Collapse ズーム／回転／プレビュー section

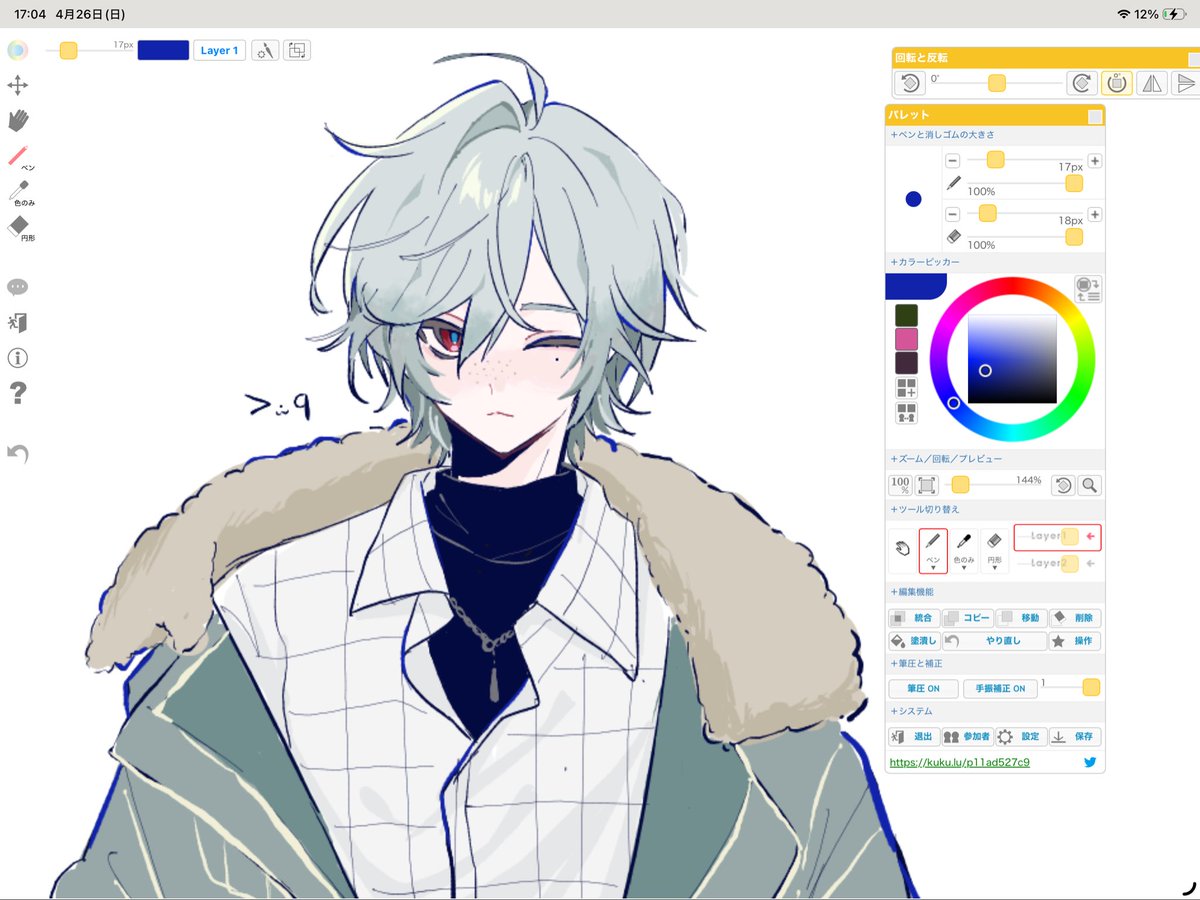[946, 459]
